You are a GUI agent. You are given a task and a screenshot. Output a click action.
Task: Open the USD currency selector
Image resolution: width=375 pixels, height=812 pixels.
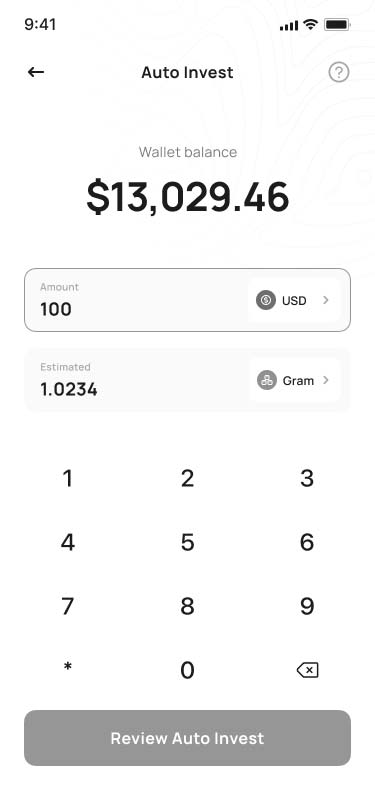(294, 300)
